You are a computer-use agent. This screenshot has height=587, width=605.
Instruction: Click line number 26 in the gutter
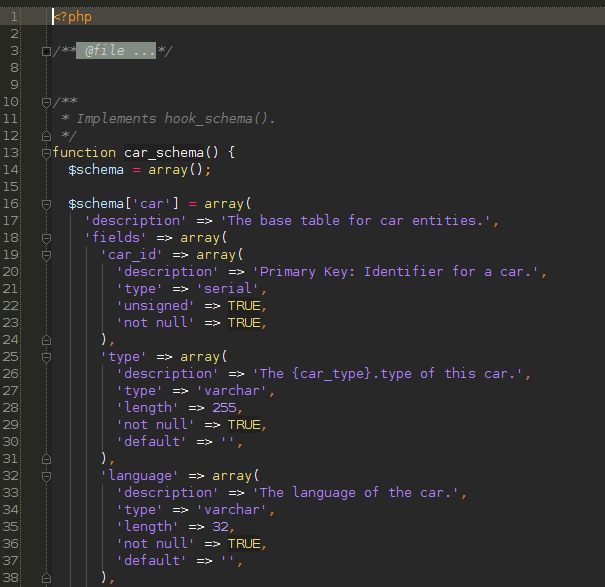pos(10,374)
